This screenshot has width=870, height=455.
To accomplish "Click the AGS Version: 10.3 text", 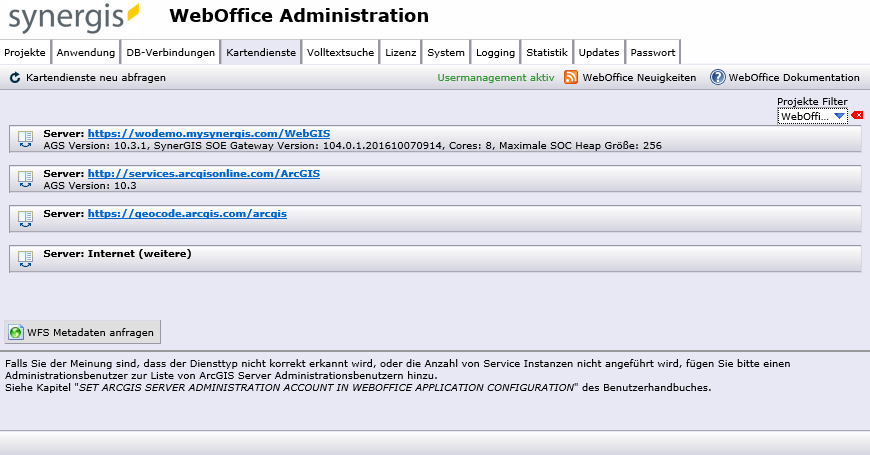I will [90, 185].
